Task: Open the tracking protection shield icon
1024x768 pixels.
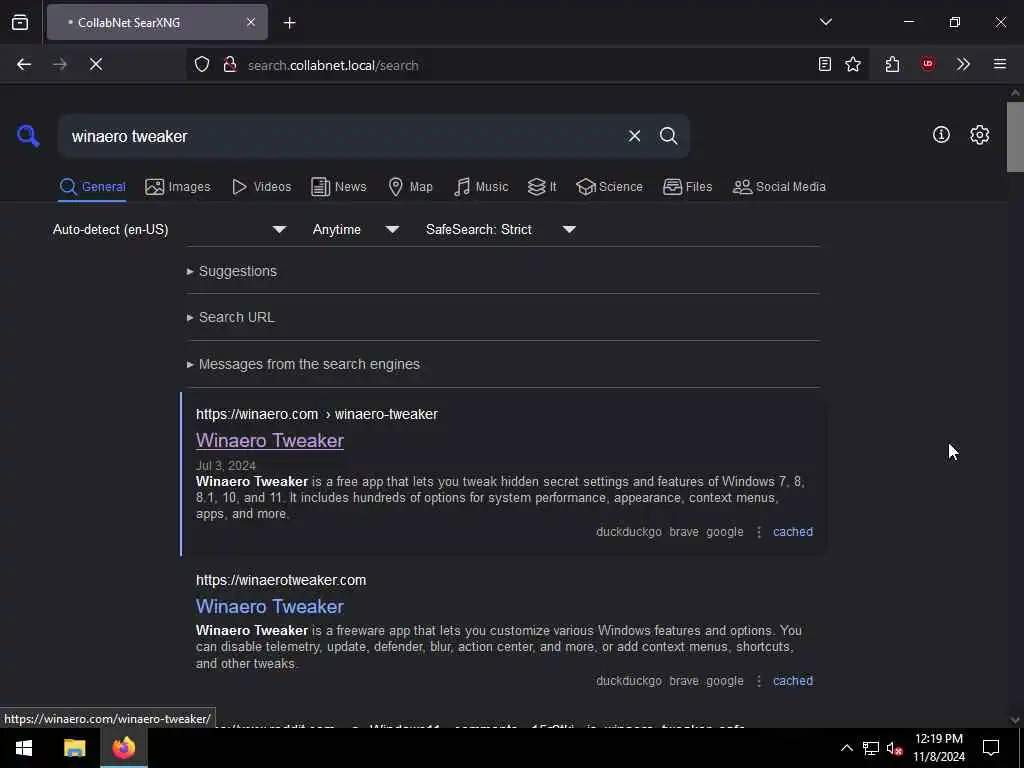Action: (x=202, y=64)
